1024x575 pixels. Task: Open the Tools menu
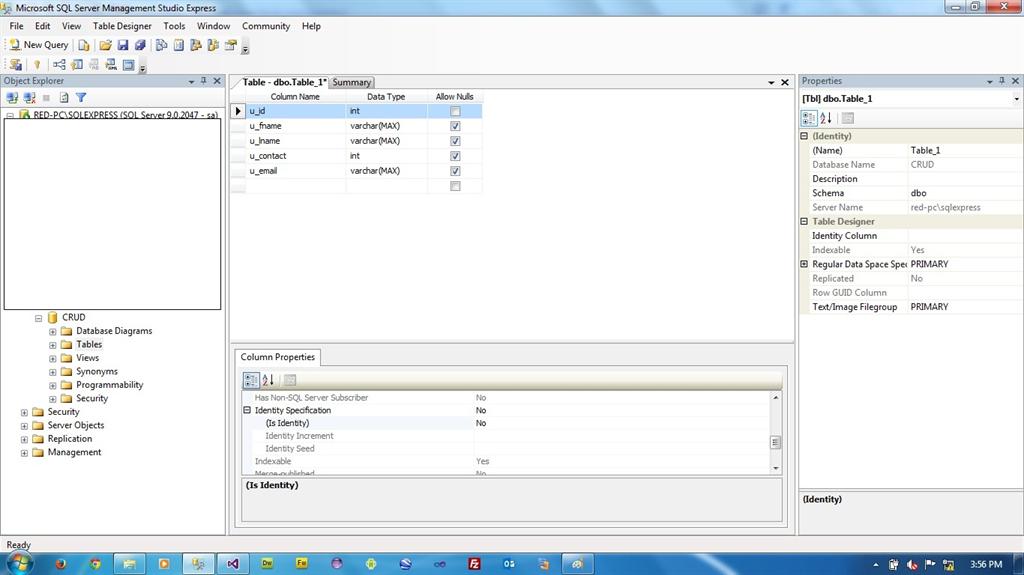coord(174,26)
